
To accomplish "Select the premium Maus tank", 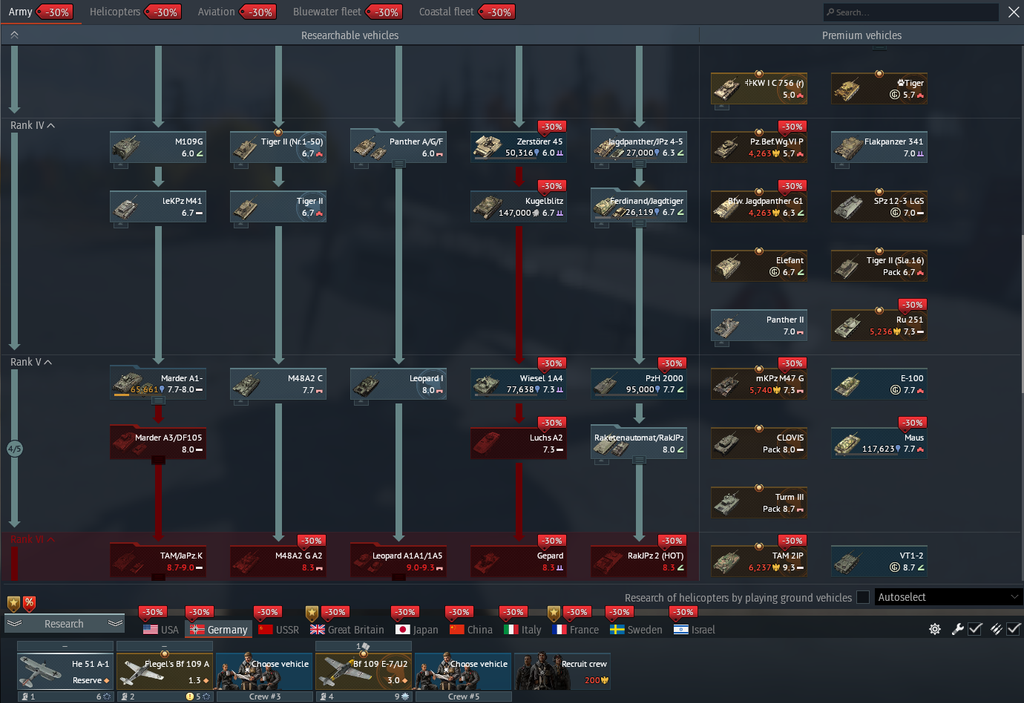I will point(879,443).
